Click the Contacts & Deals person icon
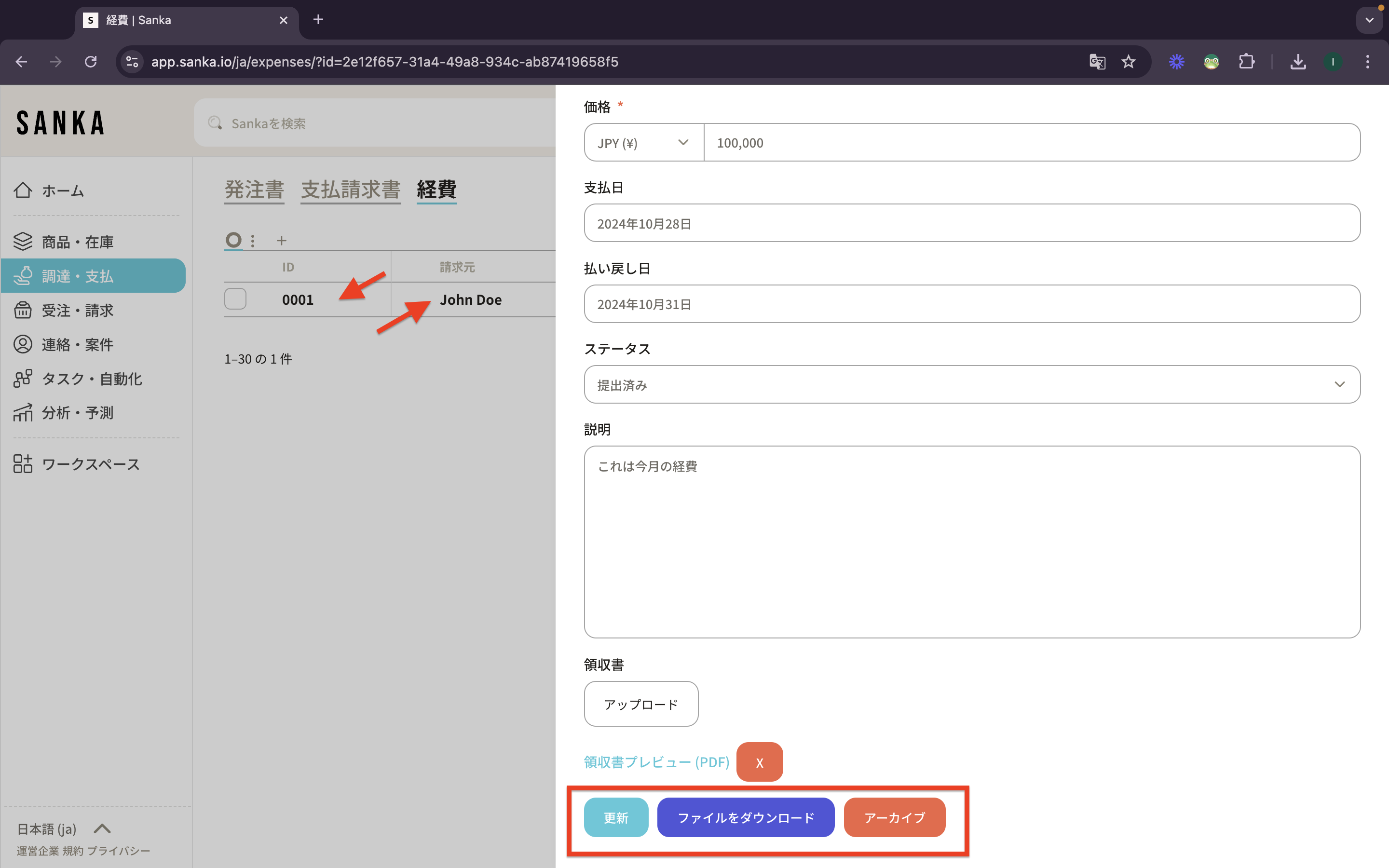Viewport: 1389px width, 868px height. tap(23, 344)
